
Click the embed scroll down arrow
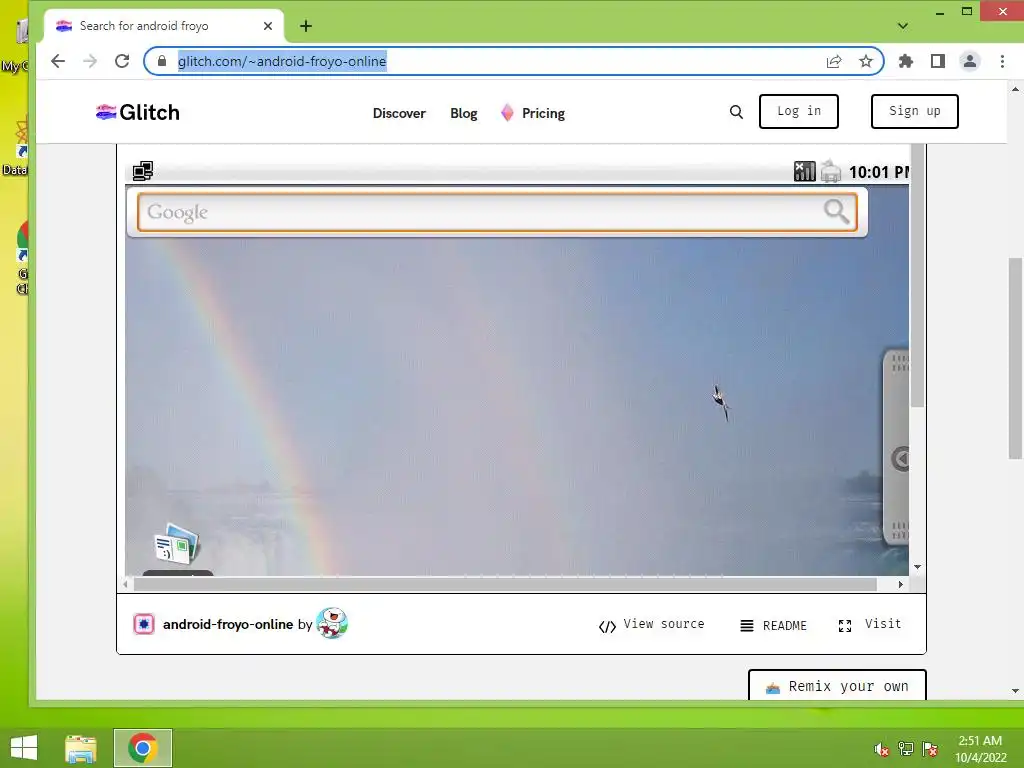918,567
